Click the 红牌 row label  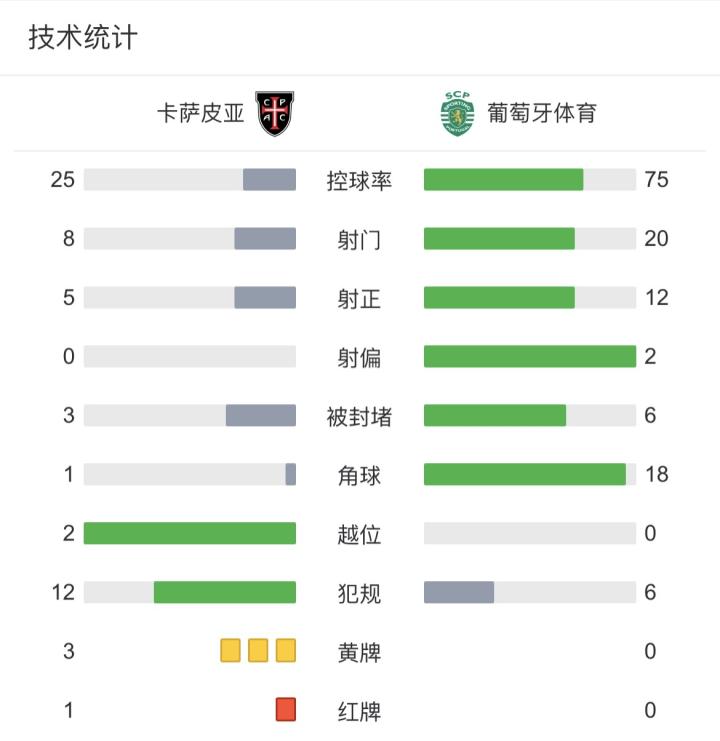pyautogui.click(x=359, y=712)
